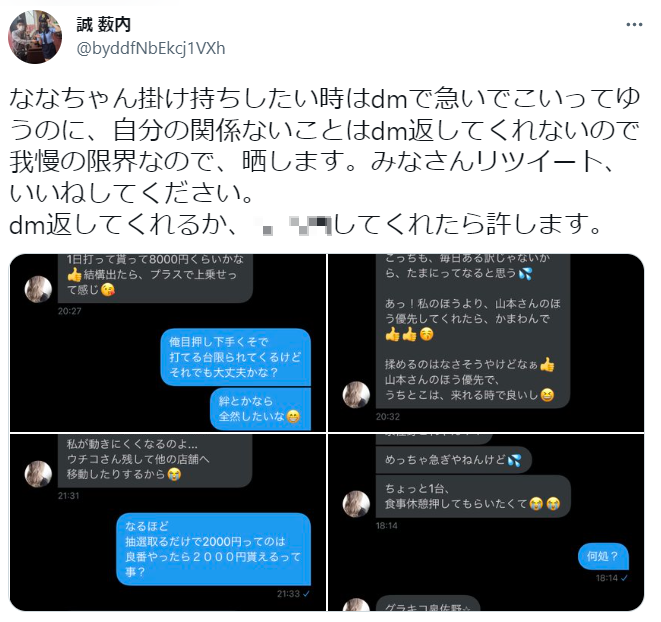Screen dimensions: 661x622
Task: Open the bottom-left DM screenshot image
Action: (168, 522)
